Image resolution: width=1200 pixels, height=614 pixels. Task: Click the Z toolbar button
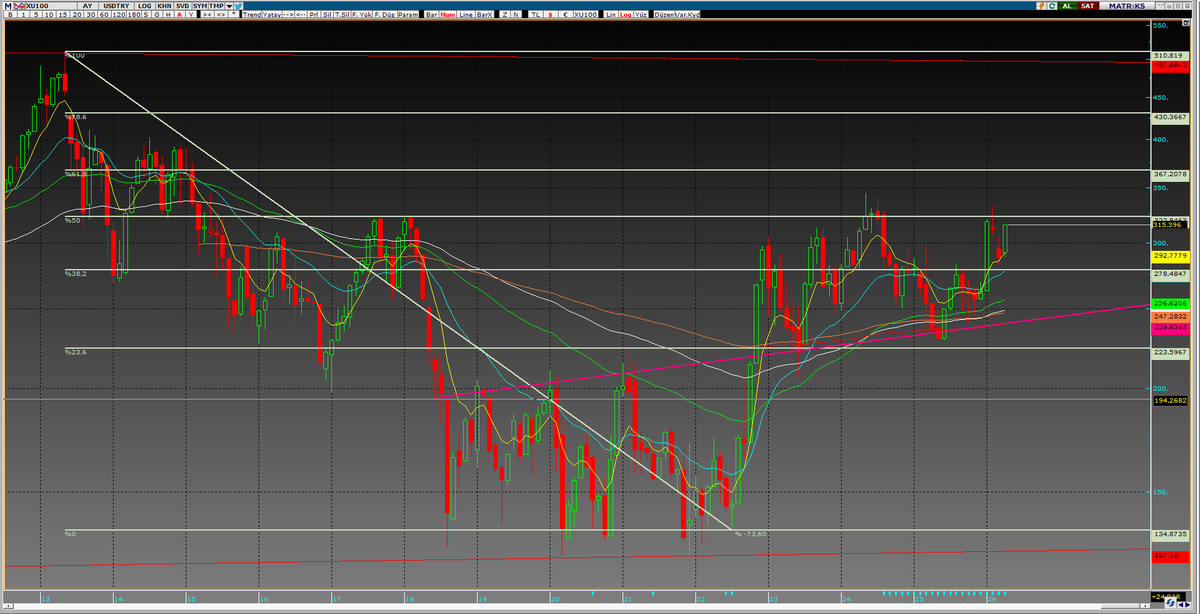[505, 15]
